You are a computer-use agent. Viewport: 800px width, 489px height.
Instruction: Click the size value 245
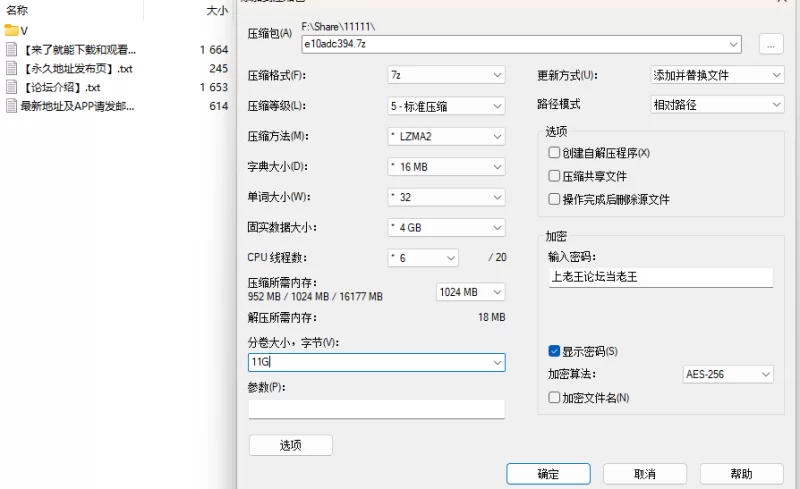click(218, 68)
